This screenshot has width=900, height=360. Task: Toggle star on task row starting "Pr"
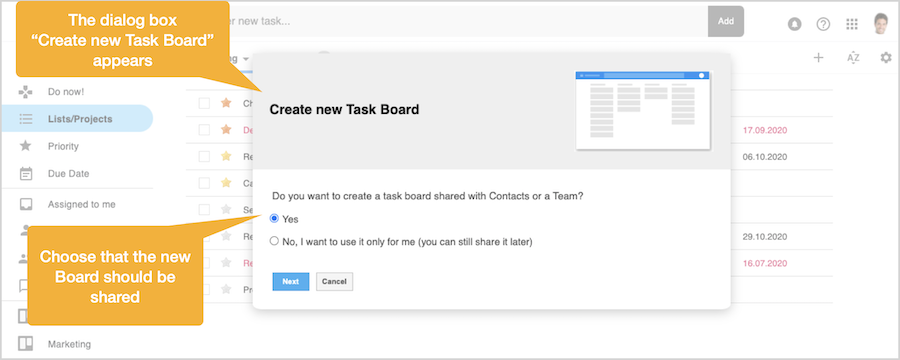pos(226,289)
